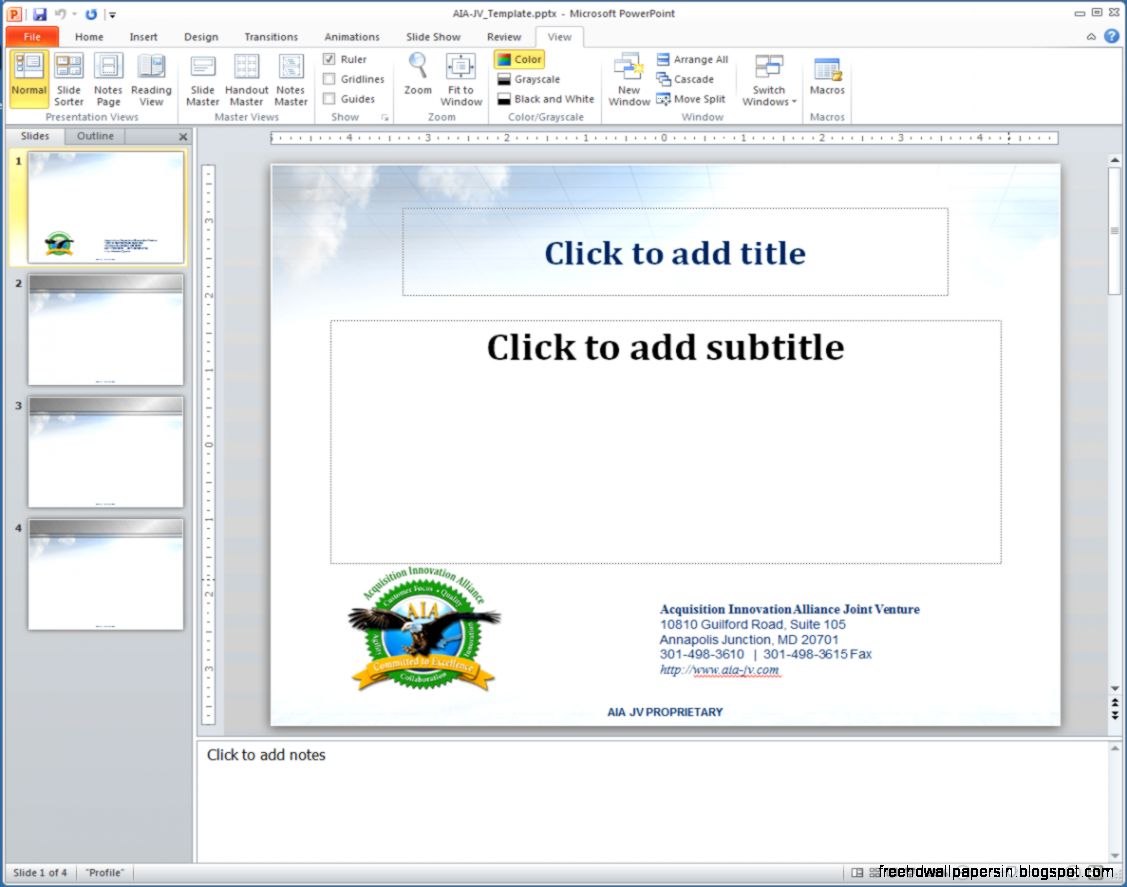The height and width of the screenshot is (887, 1127).
Task: Click the PowerPoint application icon in title bar
Action: [x=14, y=14]
